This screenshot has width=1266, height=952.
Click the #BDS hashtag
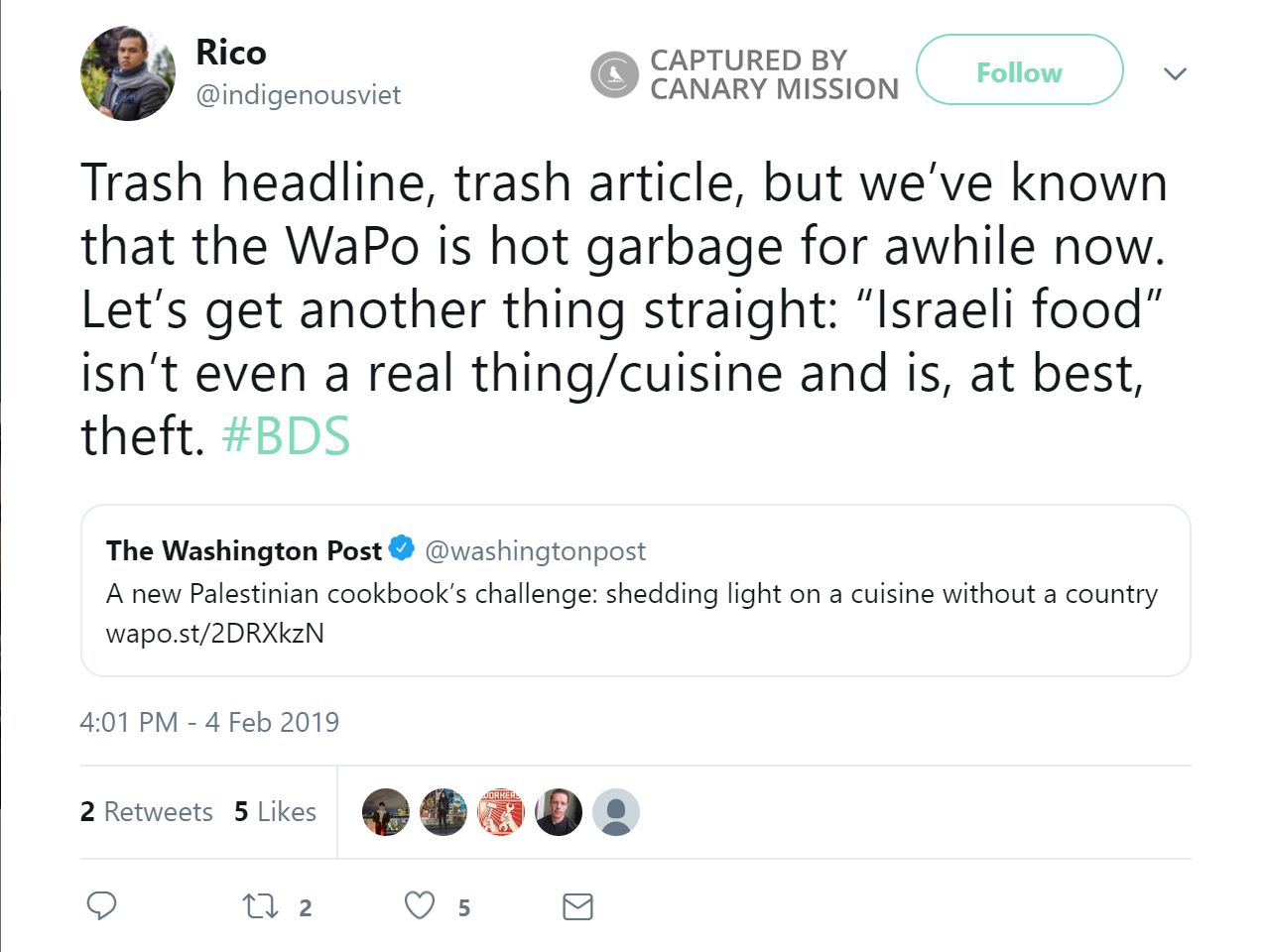[286, 434]
